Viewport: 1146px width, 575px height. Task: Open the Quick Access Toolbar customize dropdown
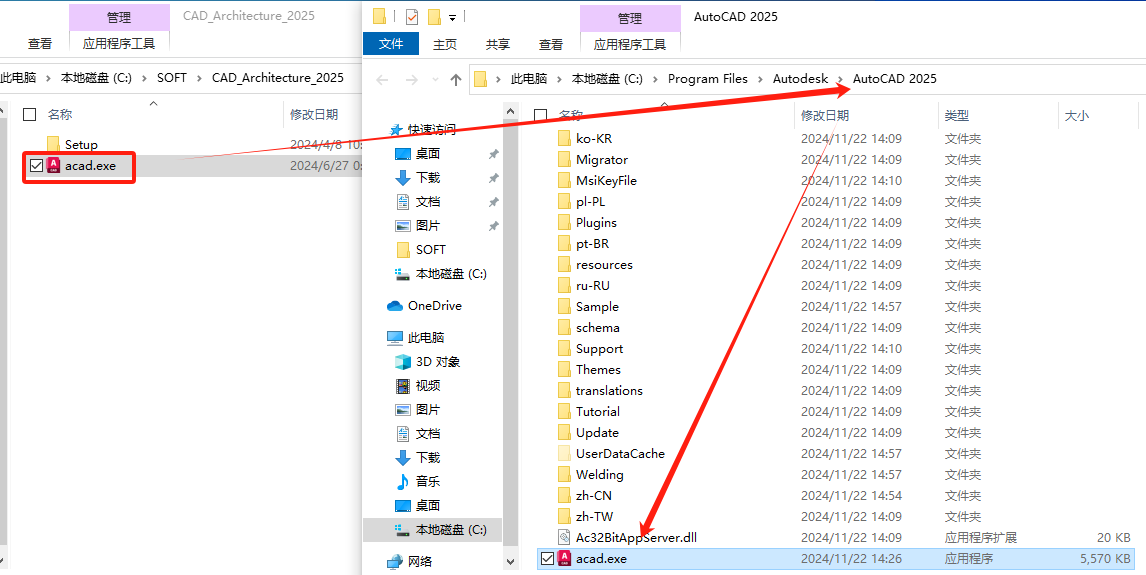(452, 16)
